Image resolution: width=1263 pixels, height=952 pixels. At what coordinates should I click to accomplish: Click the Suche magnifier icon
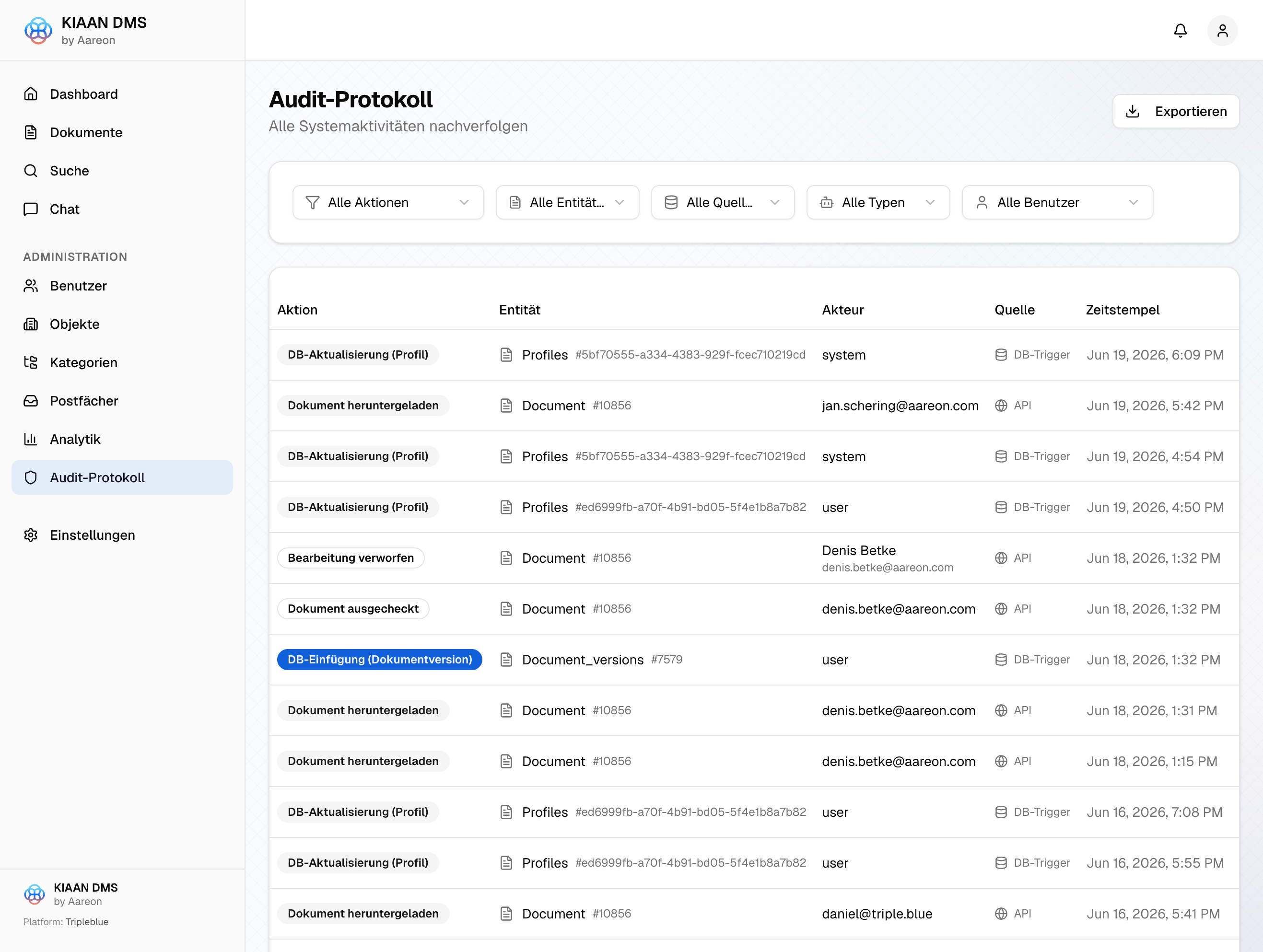point(31,171)
